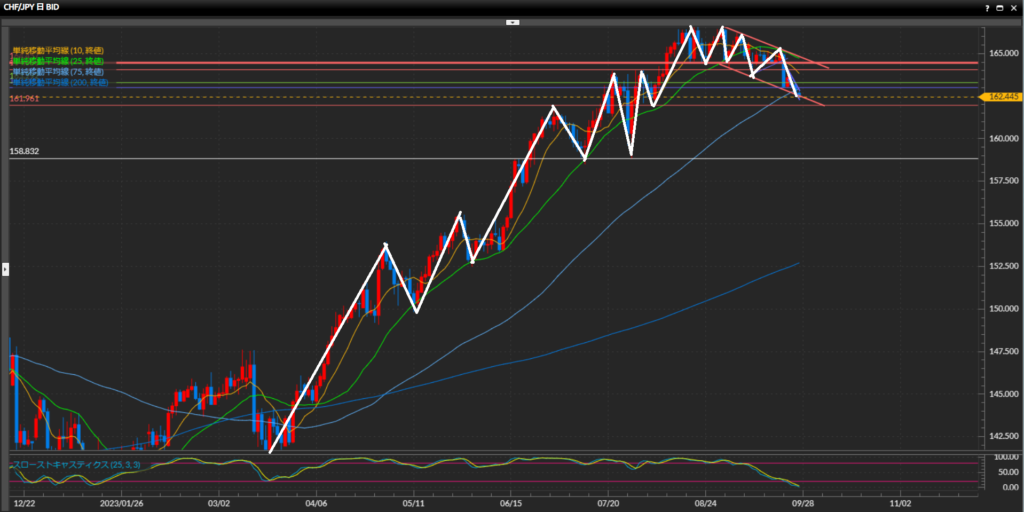The image size is (1024, 512).
Task: Maximize the chart window
Action: (1002, 6)
